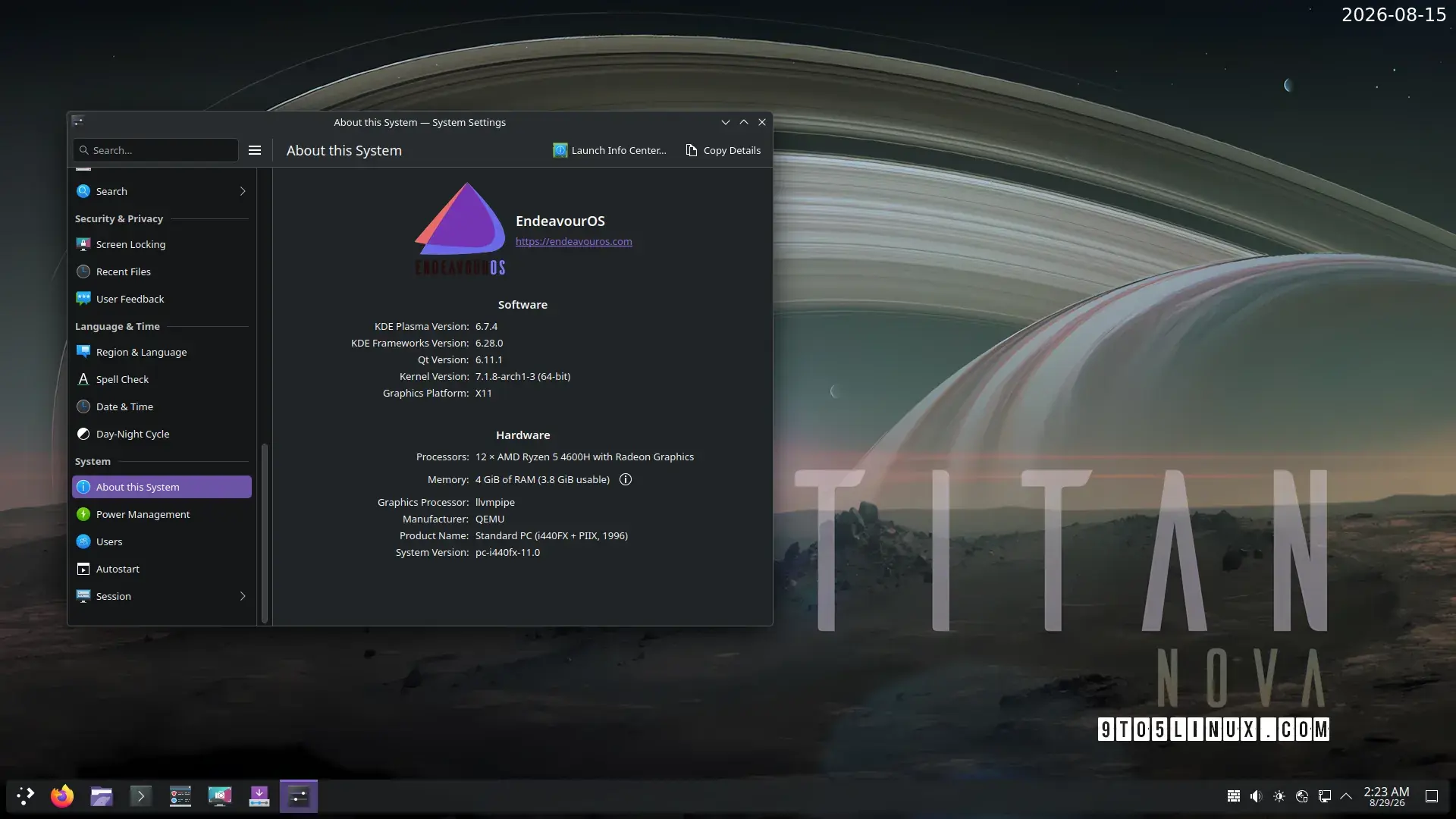Open Date & Time settings
Screen dimensions: 1456x819
coord(162,406)
